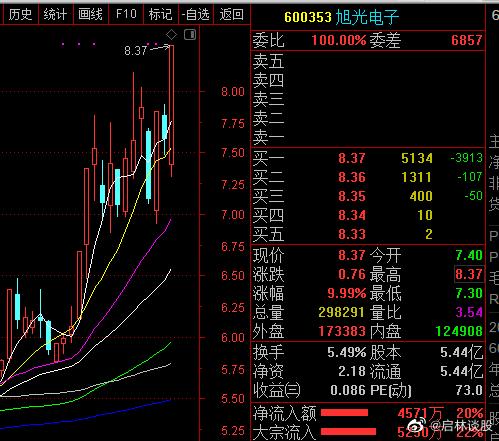Click 股本 value 5.44亿

pyautogui.click(x=462, y=352)
